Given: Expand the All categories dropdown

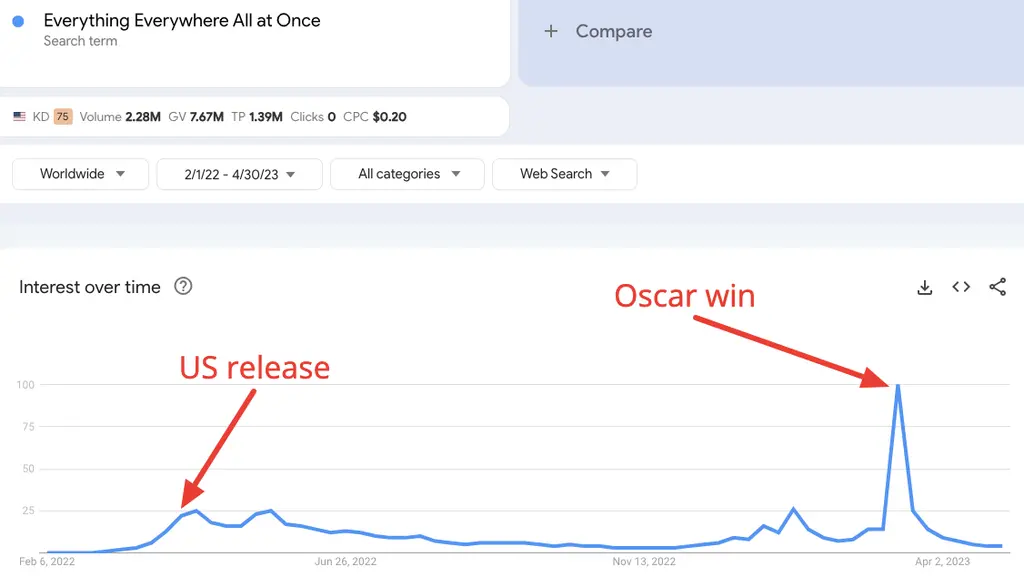Looking at the screenshot, I should coord(408,174).
